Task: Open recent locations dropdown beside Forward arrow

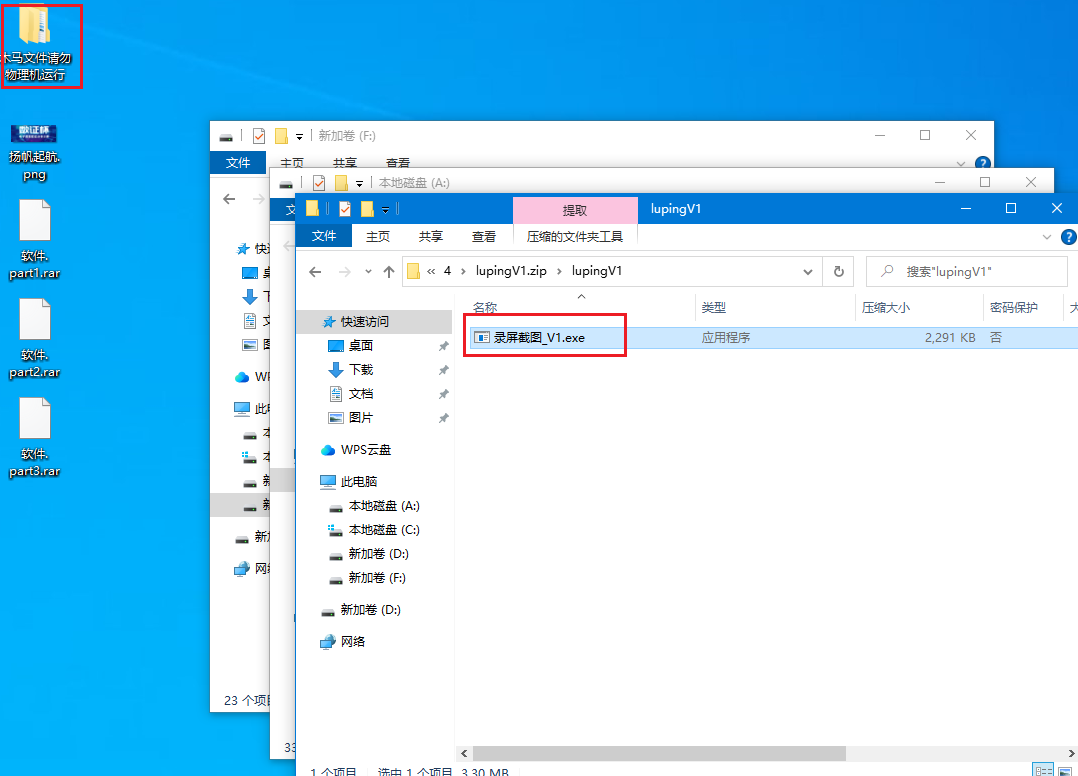Action: (367, 272)
